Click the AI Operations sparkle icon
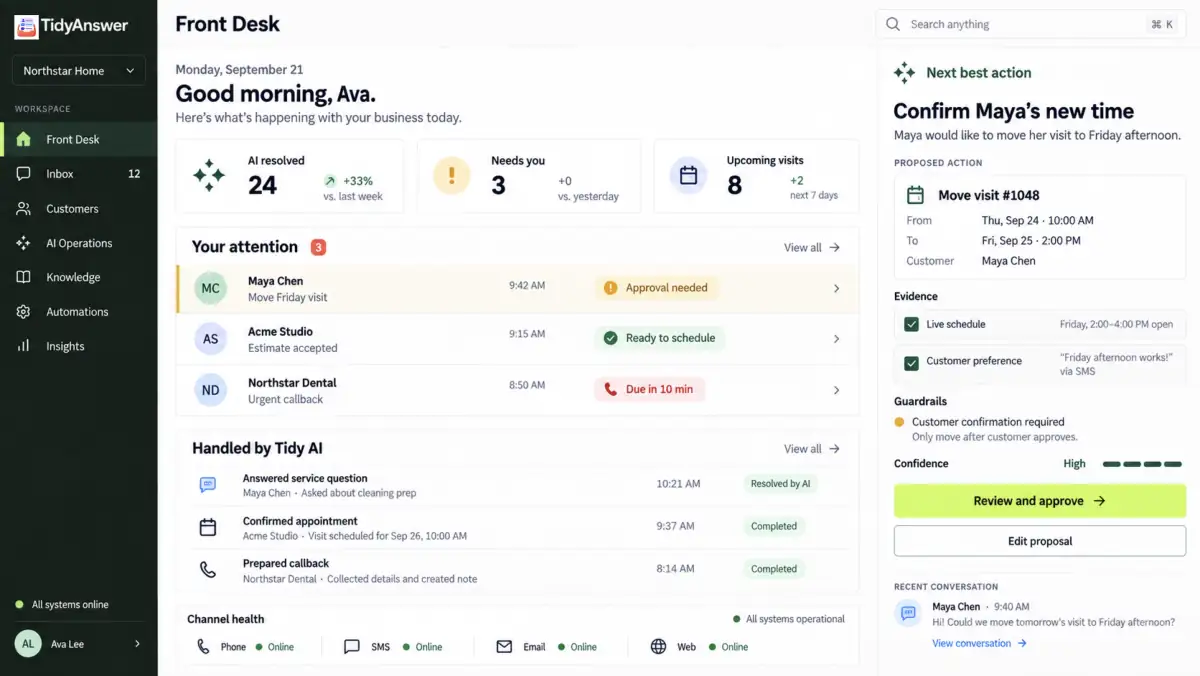 pyautogui.click(x=23, y=243)
